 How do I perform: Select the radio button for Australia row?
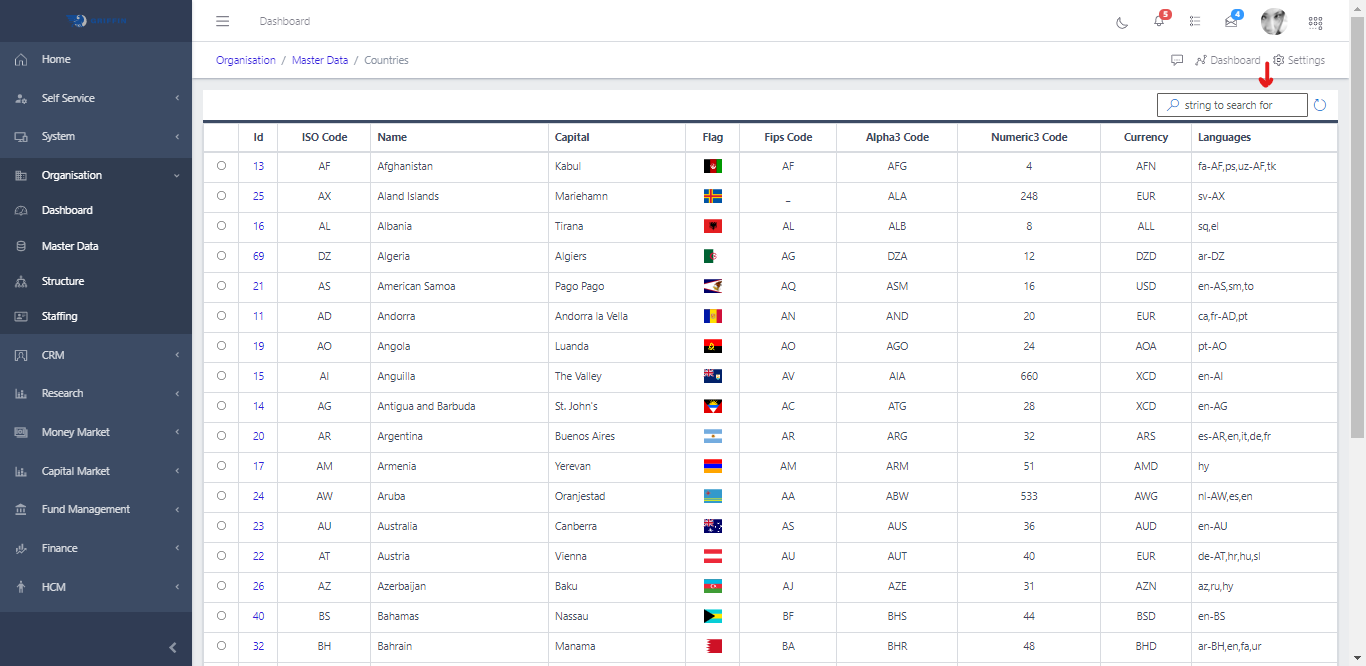pyautogui.click(x=221, y=526)
